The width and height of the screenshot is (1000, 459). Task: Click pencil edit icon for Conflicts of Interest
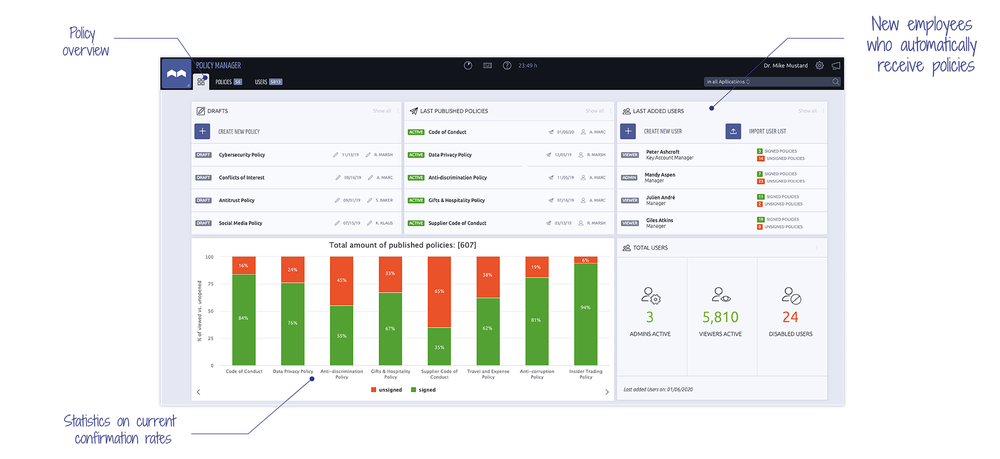point(337,178)
